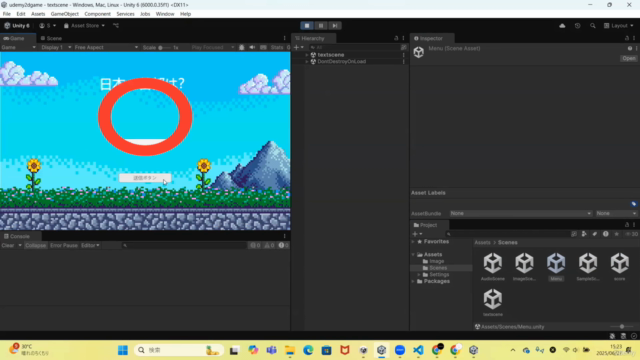Select the AudioScene asset
Viewport: 640px width, 360px height.
[x=493, y=266]
